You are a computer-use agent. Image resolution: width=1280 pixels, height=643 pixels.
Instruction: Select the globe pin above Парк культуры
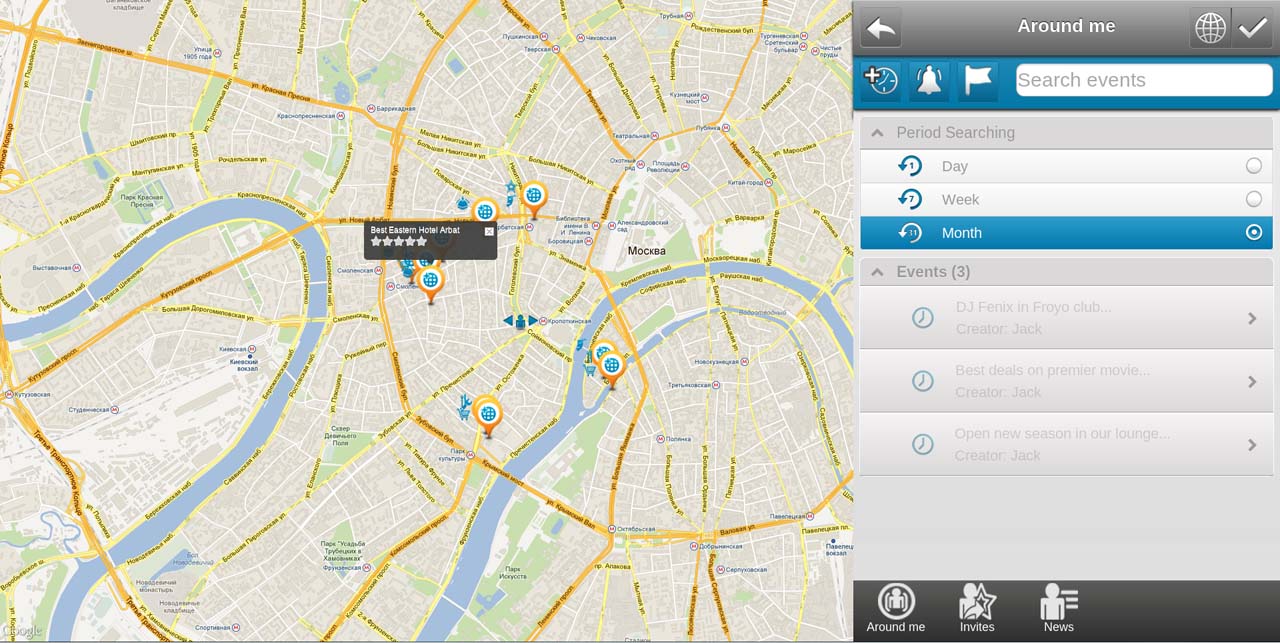click(x=488, y=416)
